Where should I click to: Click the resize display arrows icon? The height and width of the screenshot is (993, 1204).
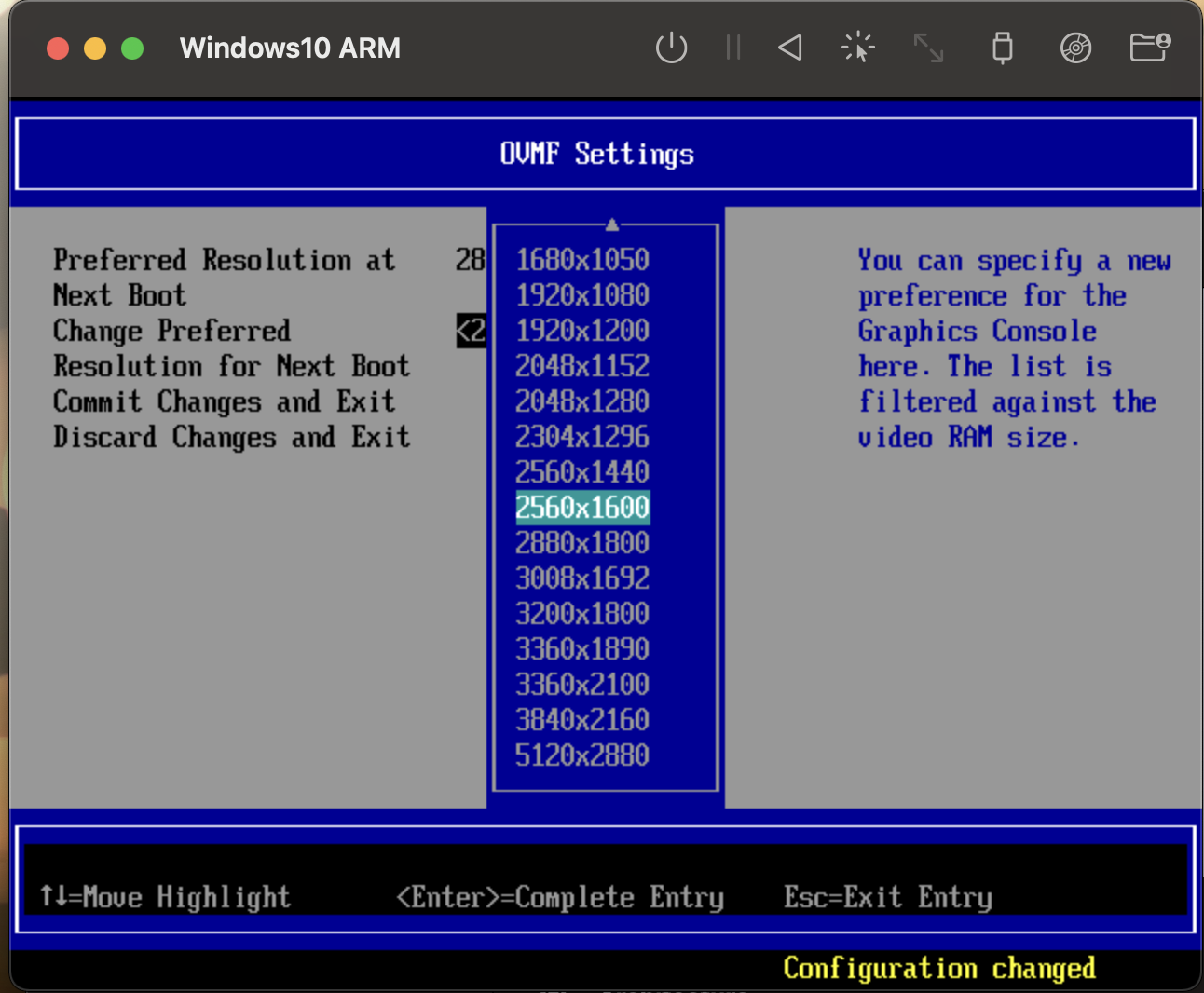(x=928, y=48)
